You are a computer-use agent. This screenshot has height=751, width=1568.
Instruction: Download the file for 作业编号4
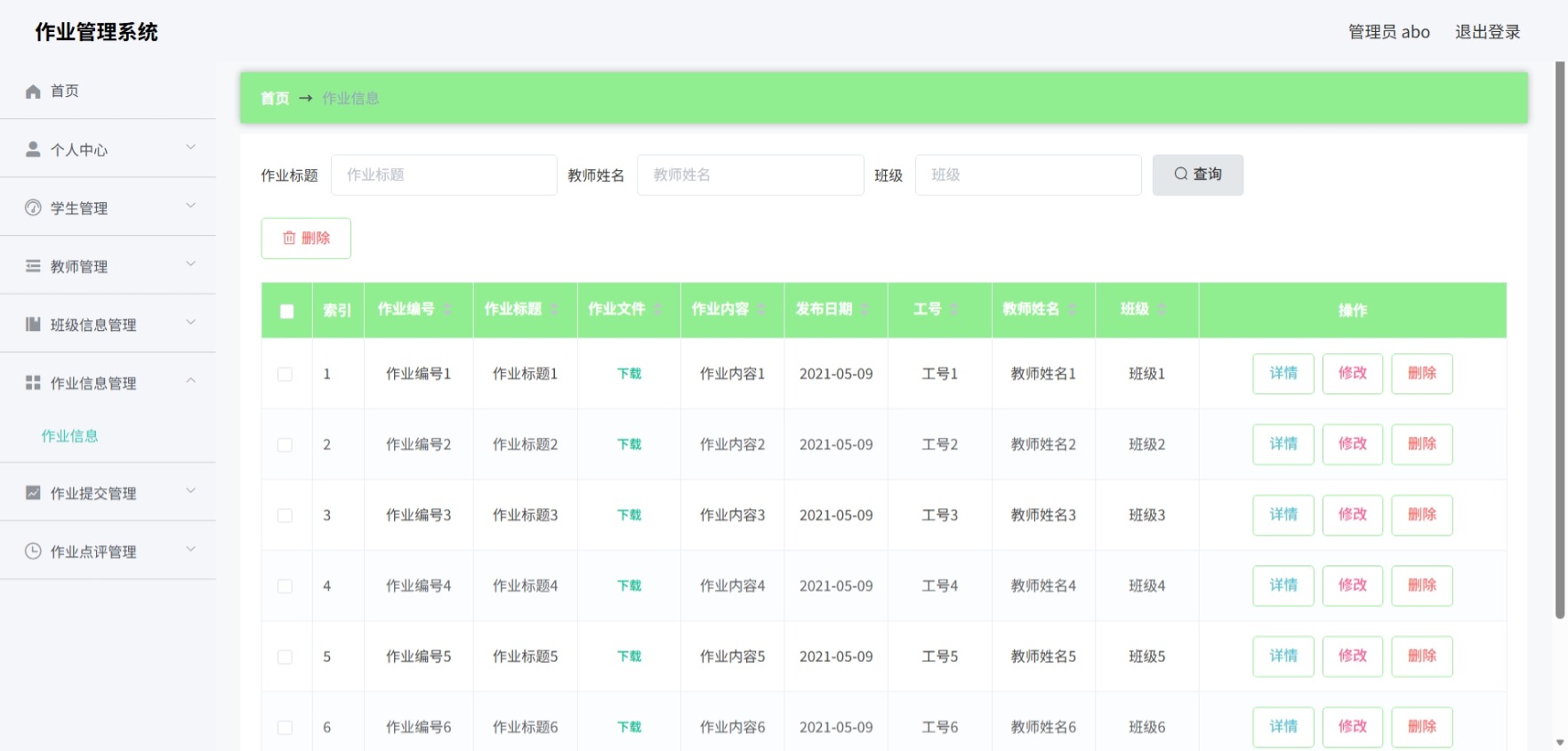629,585
